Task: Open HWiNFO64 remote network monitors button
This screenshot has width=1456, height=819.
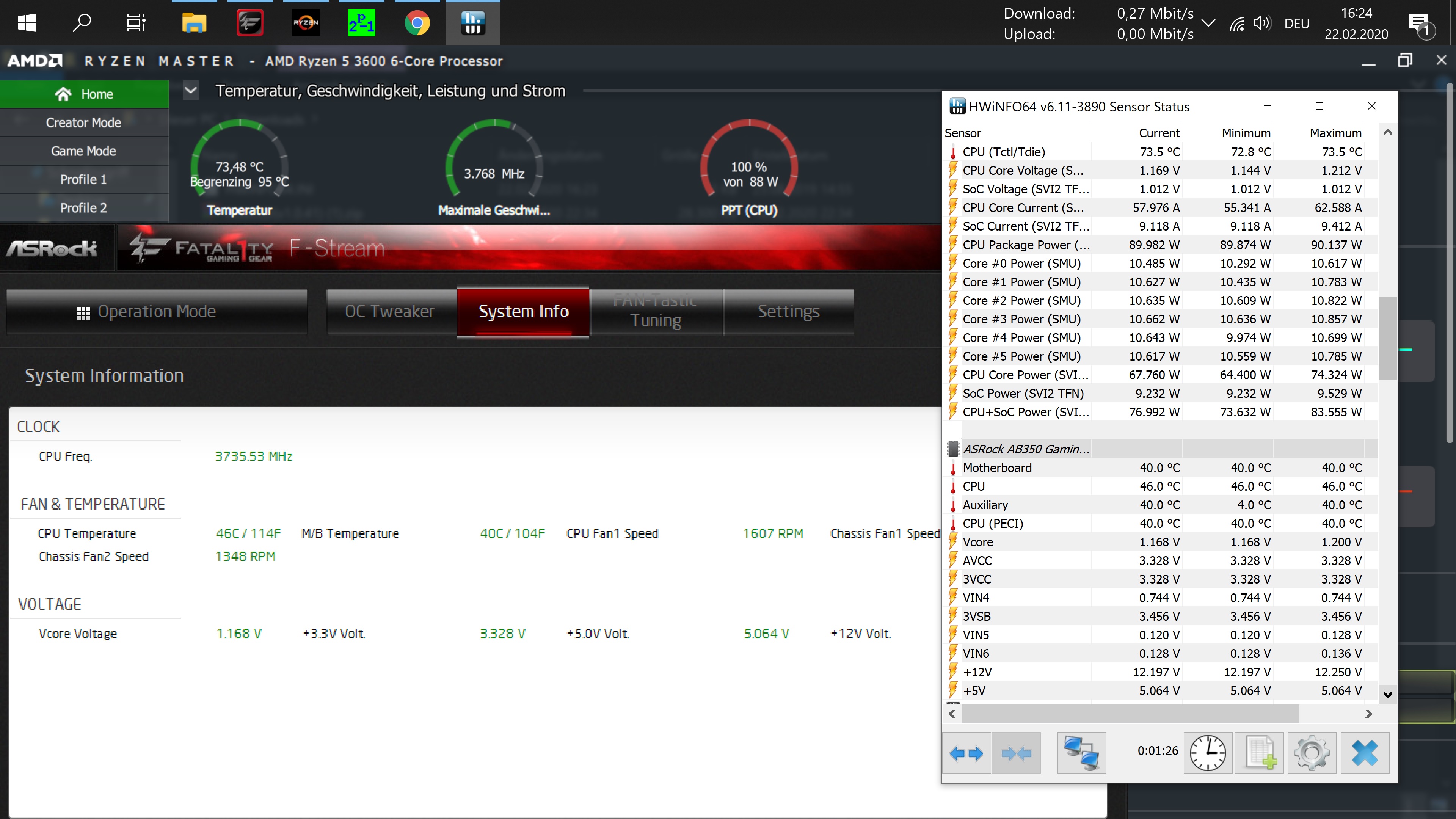Action: 1081,753
